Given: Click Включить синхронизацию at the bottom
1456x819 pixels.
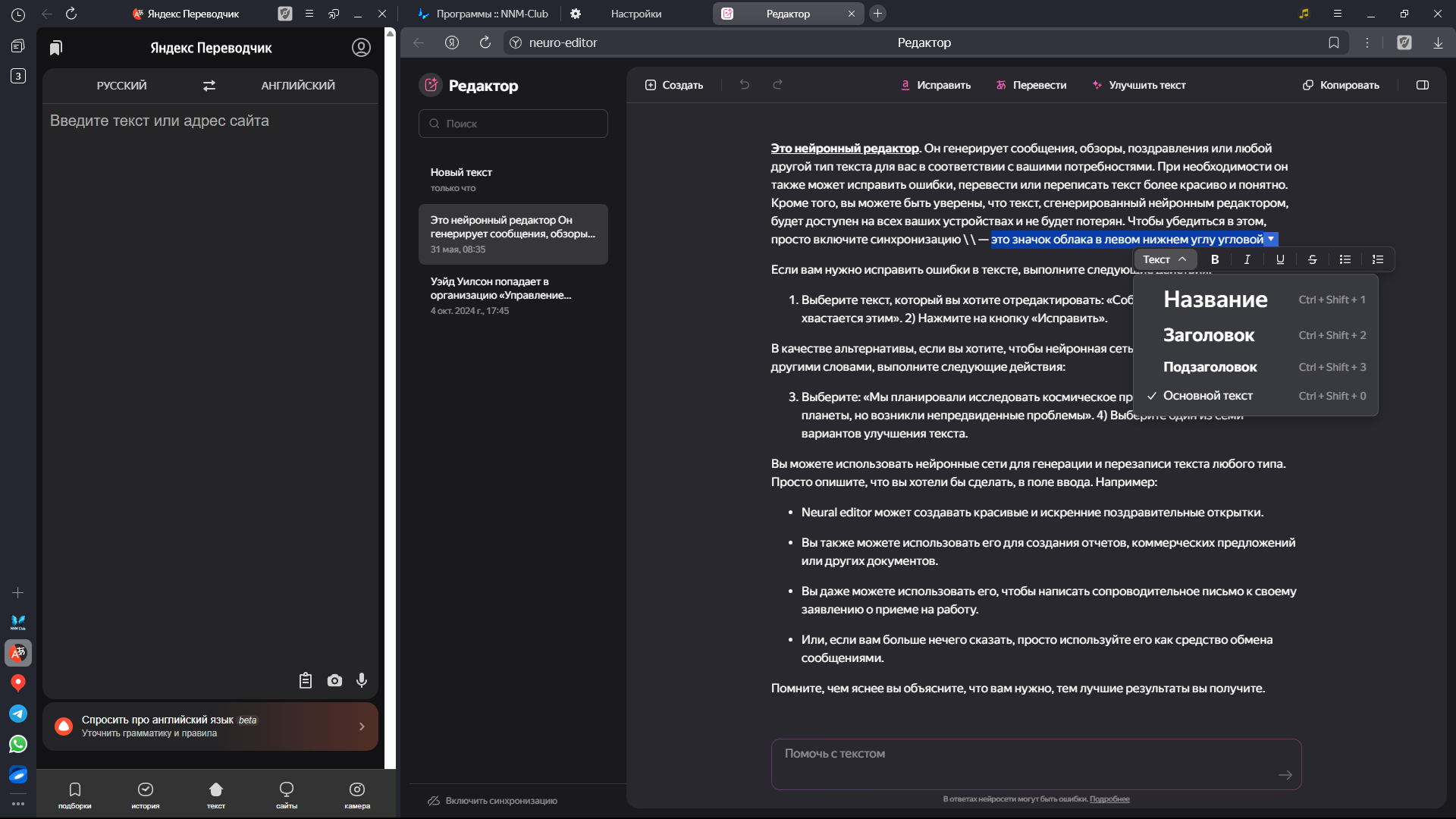Looking at the screenshot, I should coord(493,801).
